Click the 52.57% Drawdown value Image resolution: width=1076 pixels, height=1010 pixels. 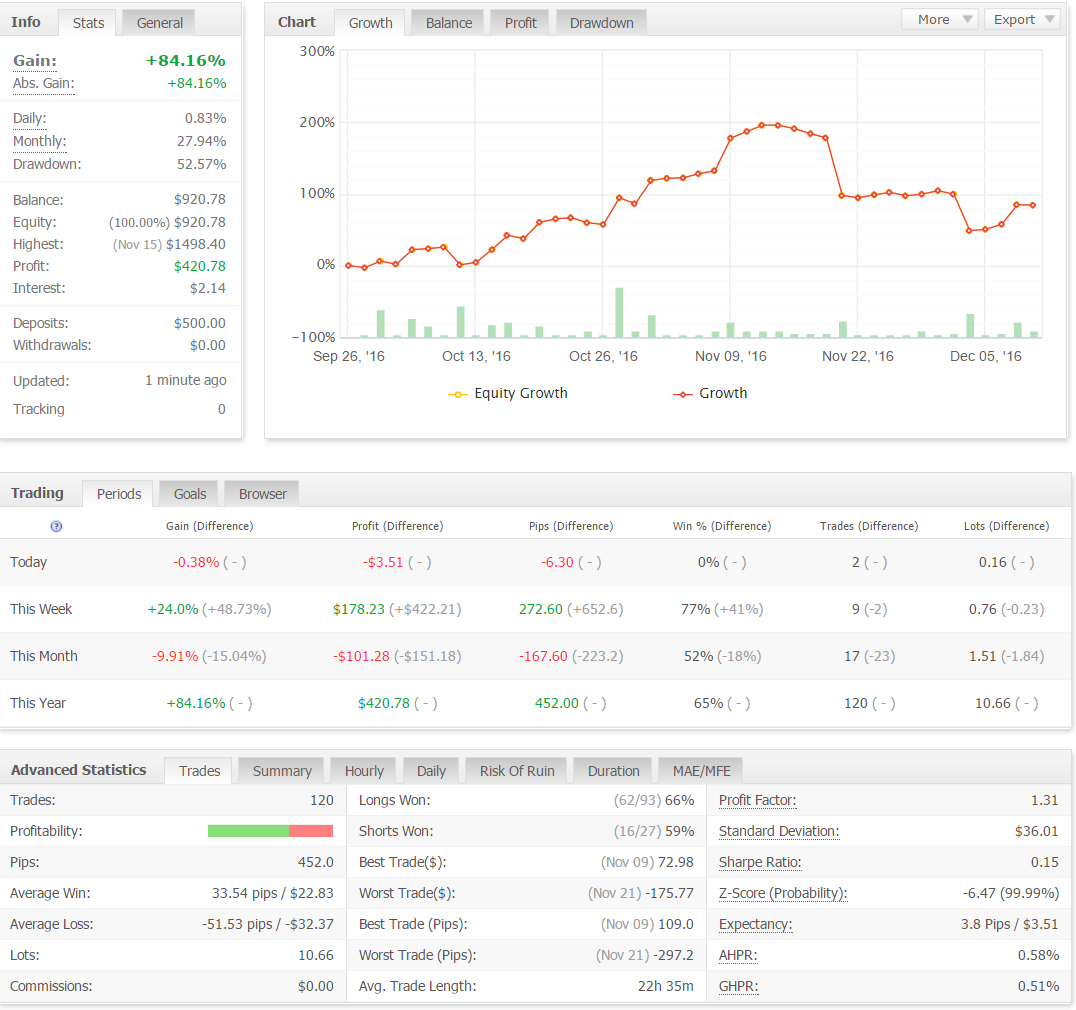click(202, 165)
